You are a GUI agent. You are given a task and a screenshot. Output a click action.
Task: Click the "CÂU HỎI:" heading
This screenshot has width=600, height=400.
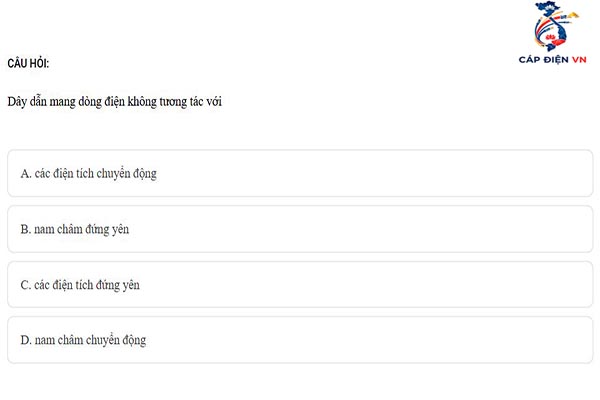tap(28, 64)
